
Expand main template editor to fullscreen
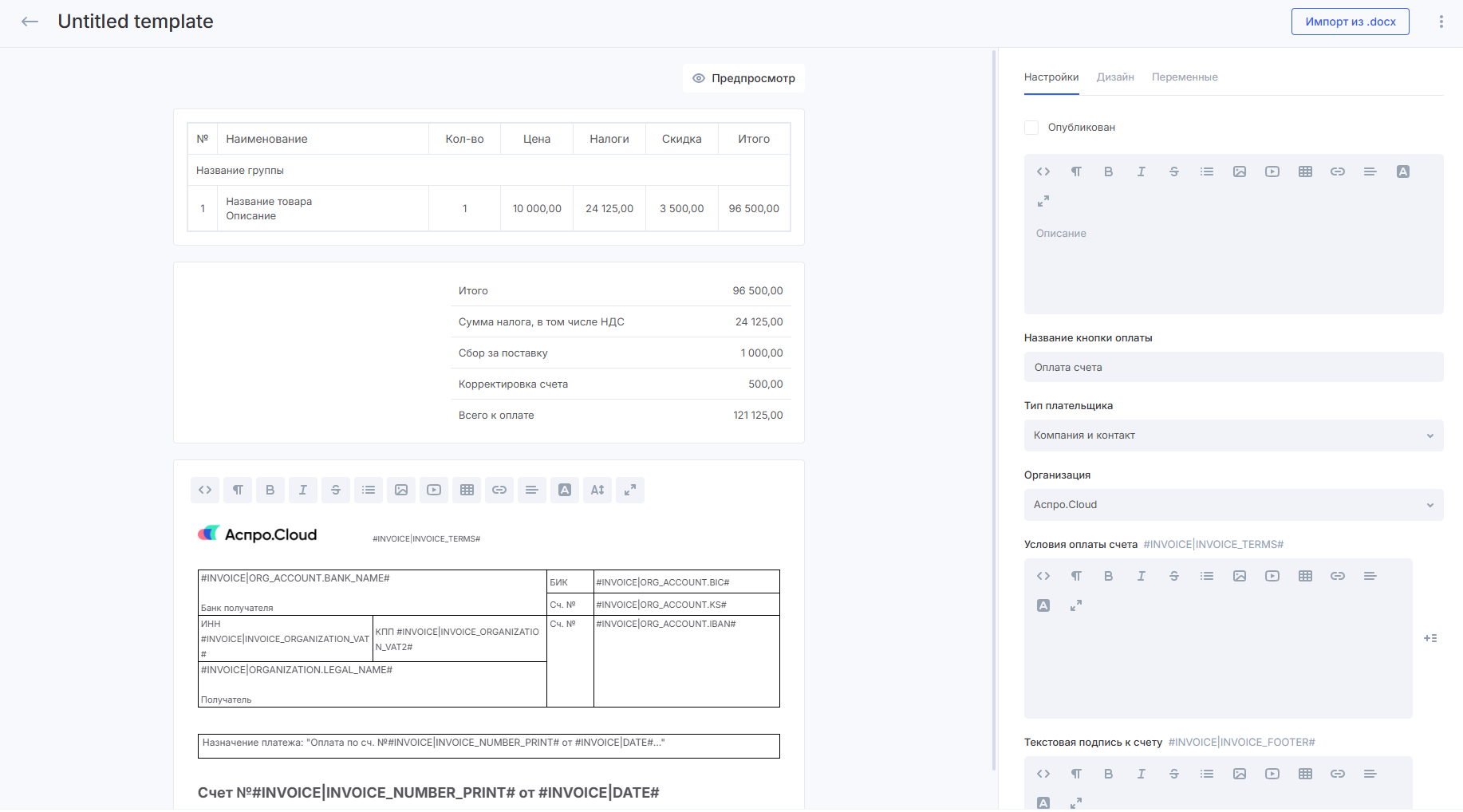point(630,490)
